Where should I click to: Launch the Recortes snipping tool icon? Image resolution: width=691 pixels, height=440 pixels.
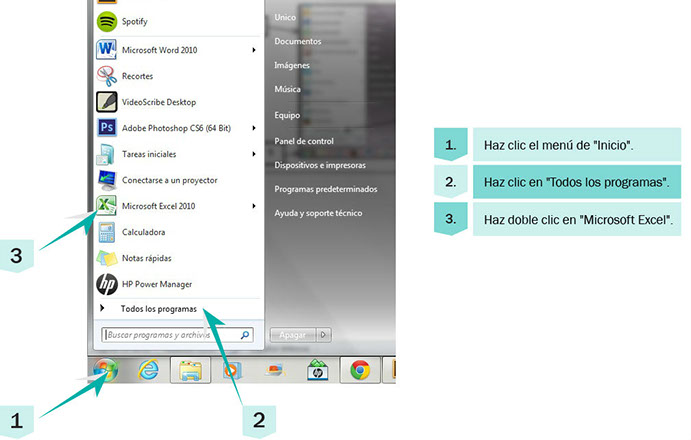pos(107,76)
